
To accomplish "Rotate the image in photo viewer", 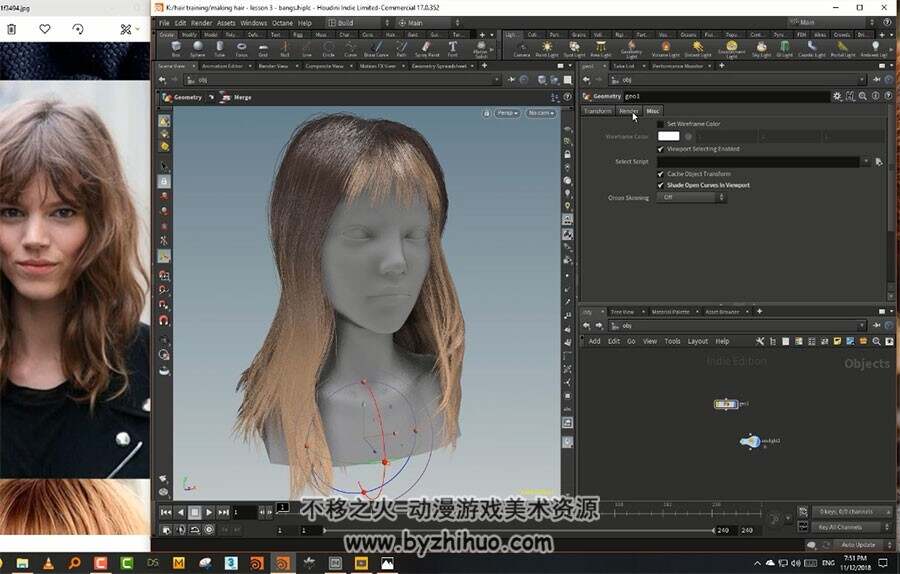I will tap(78, 29).
